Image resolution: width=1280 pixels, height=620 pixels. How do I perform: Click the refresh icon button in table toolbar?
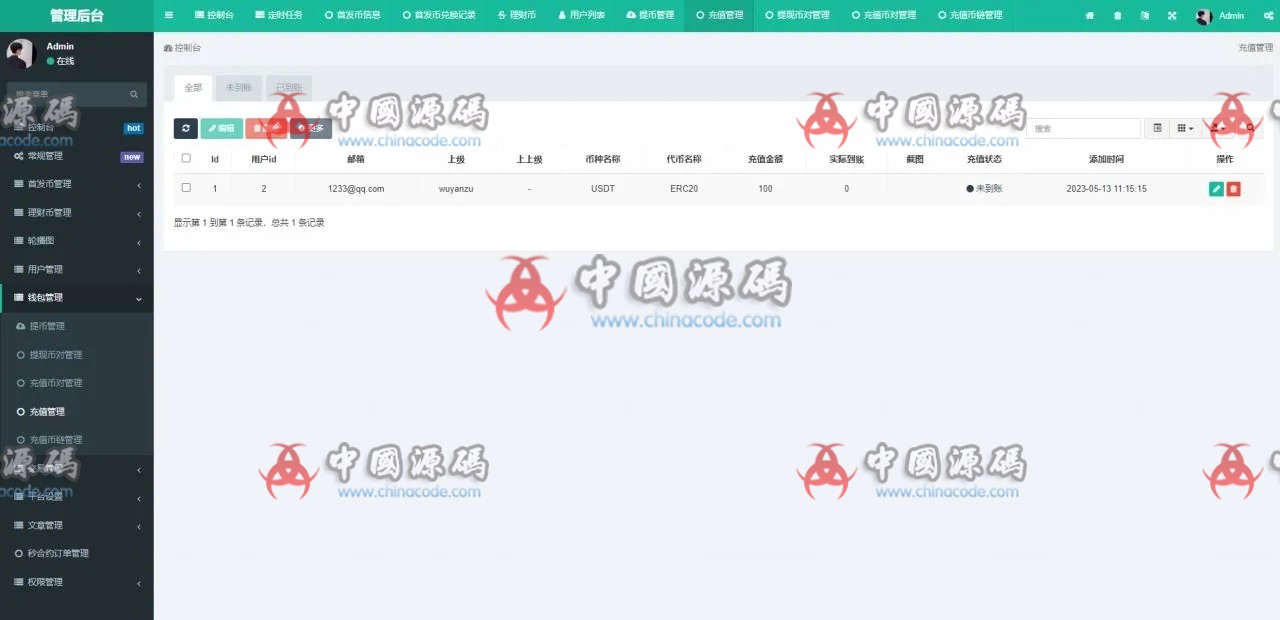point(185,128)
